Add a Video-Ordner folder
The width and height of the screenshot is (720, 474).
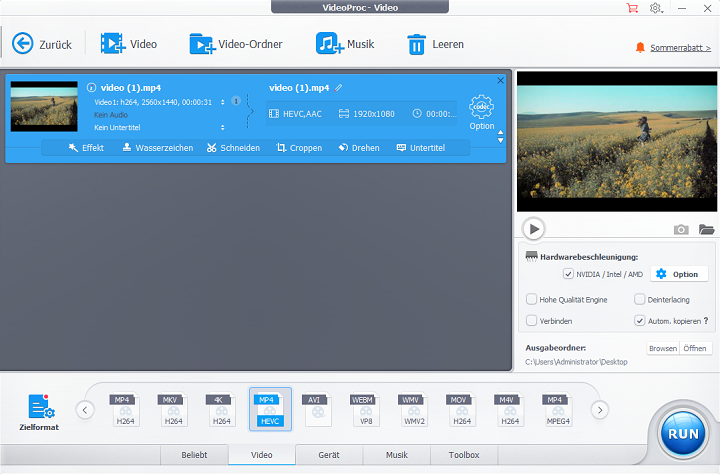202,44
